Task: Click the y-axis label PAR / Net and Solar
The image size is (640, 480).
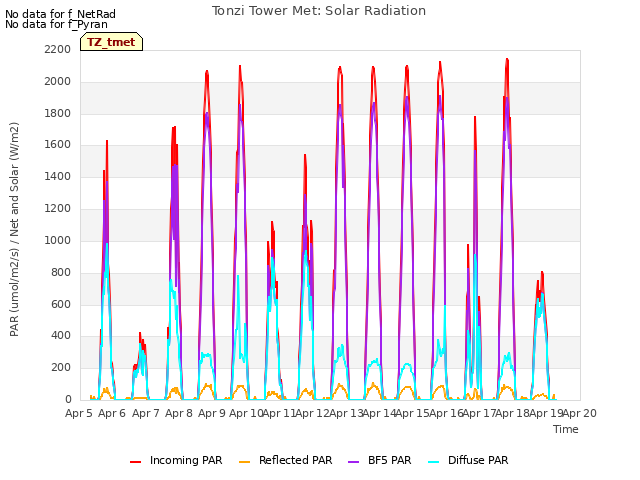Action: click(14, 229)
